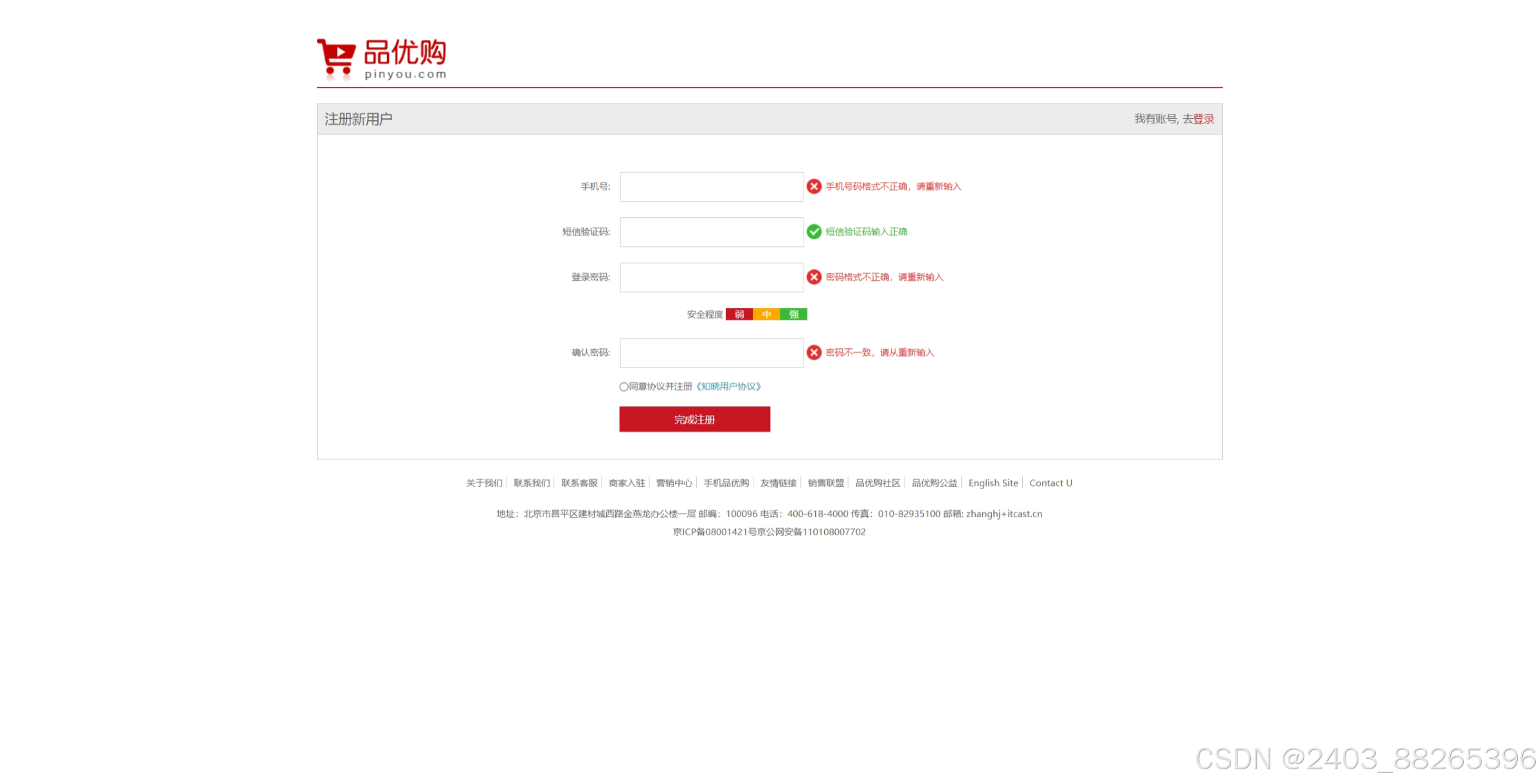1539x784 pixels.
Task: Click the red 弱 strength swatch
Action: coord(739,314)
